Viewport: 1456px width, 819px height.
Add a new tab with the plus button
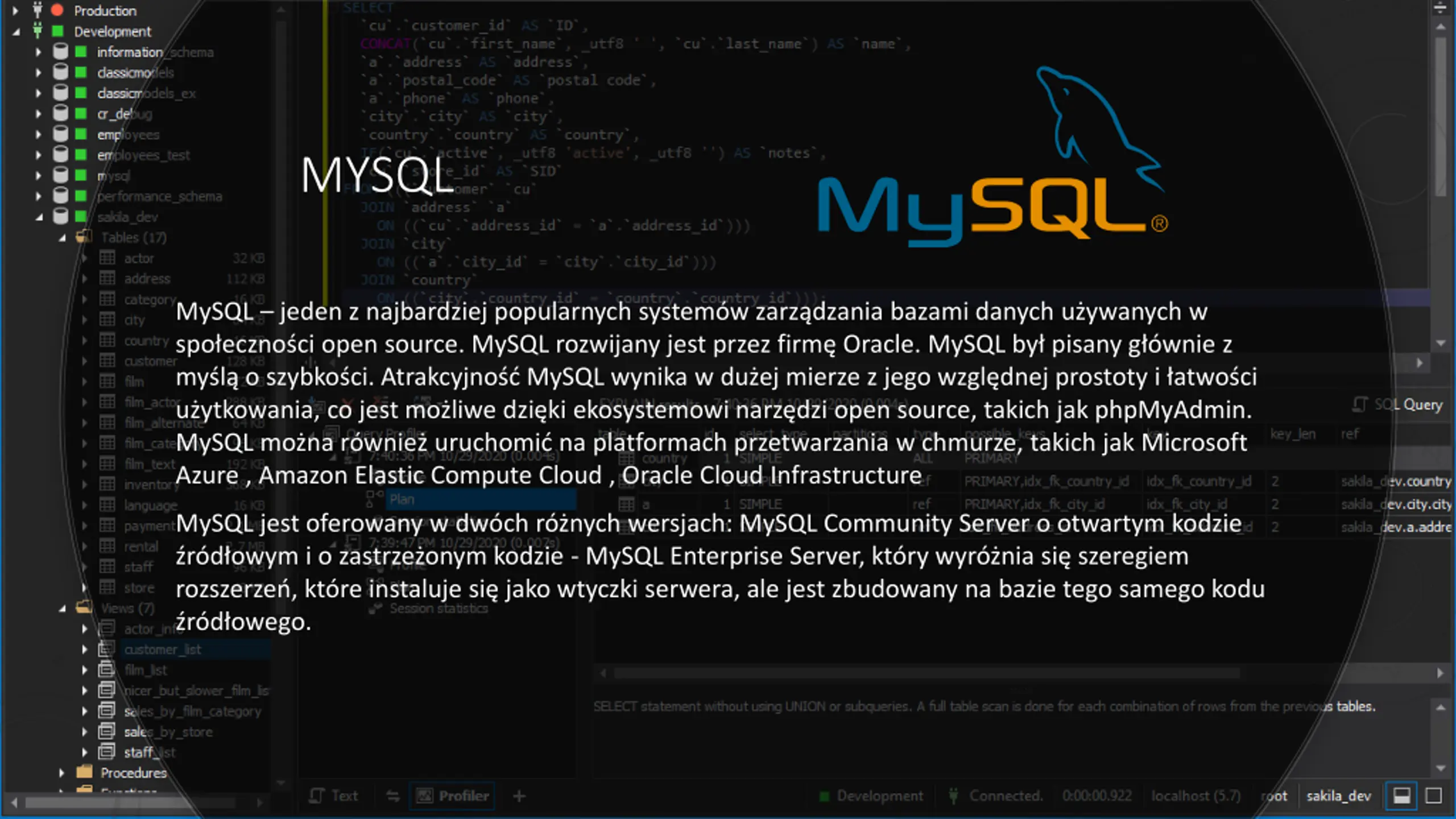[519, 796]
